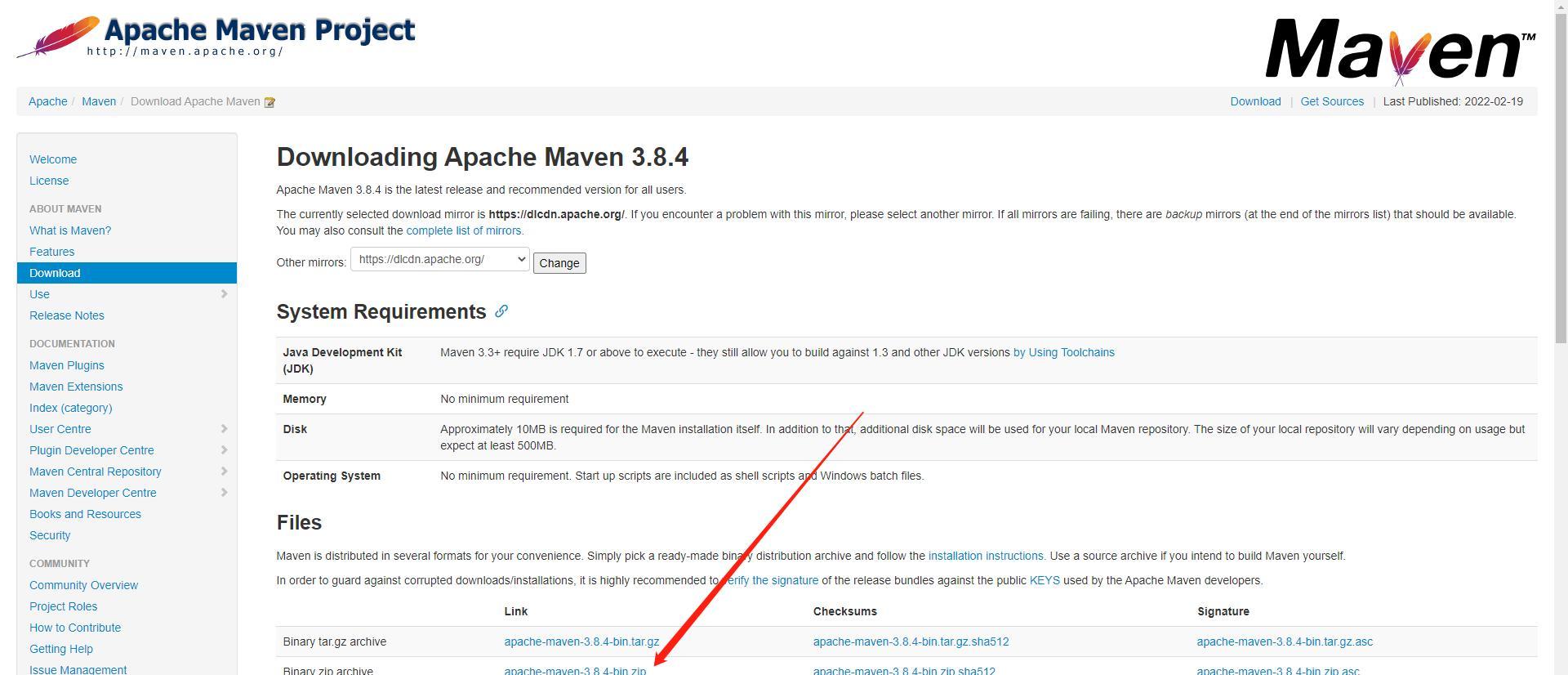This screenshot has width=1568, height=675.
Task: Click the Memory row label
Action: pos(305,399)
